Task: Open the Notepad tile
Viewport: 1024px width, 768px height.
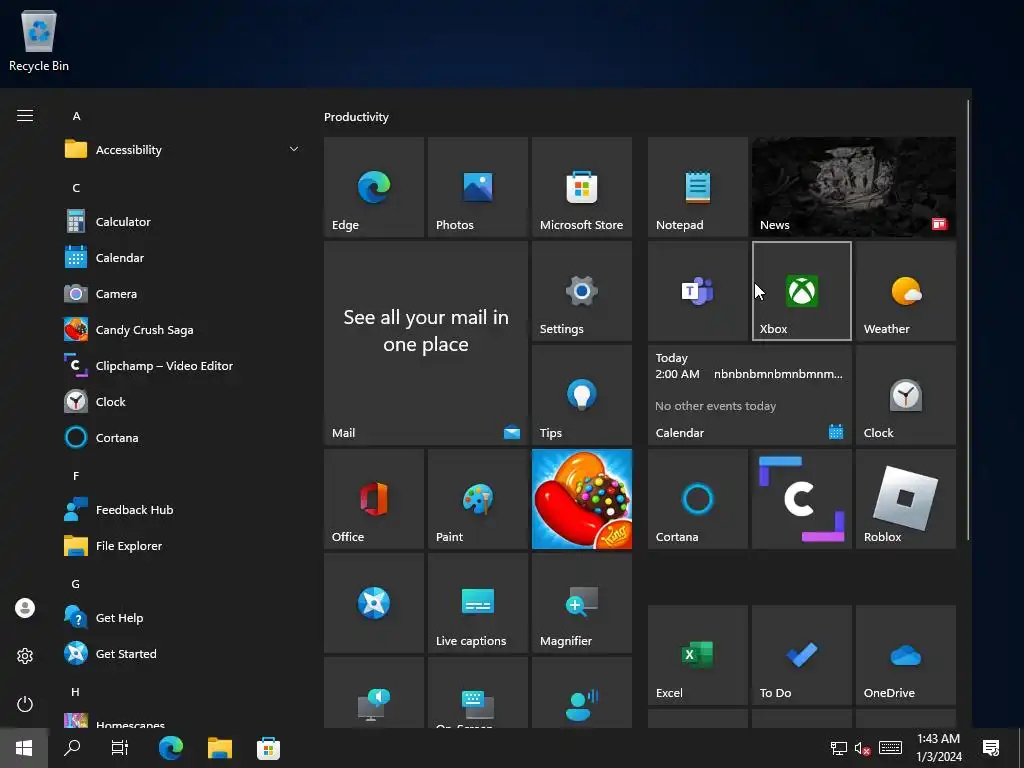Action: [x=697, y=187]
